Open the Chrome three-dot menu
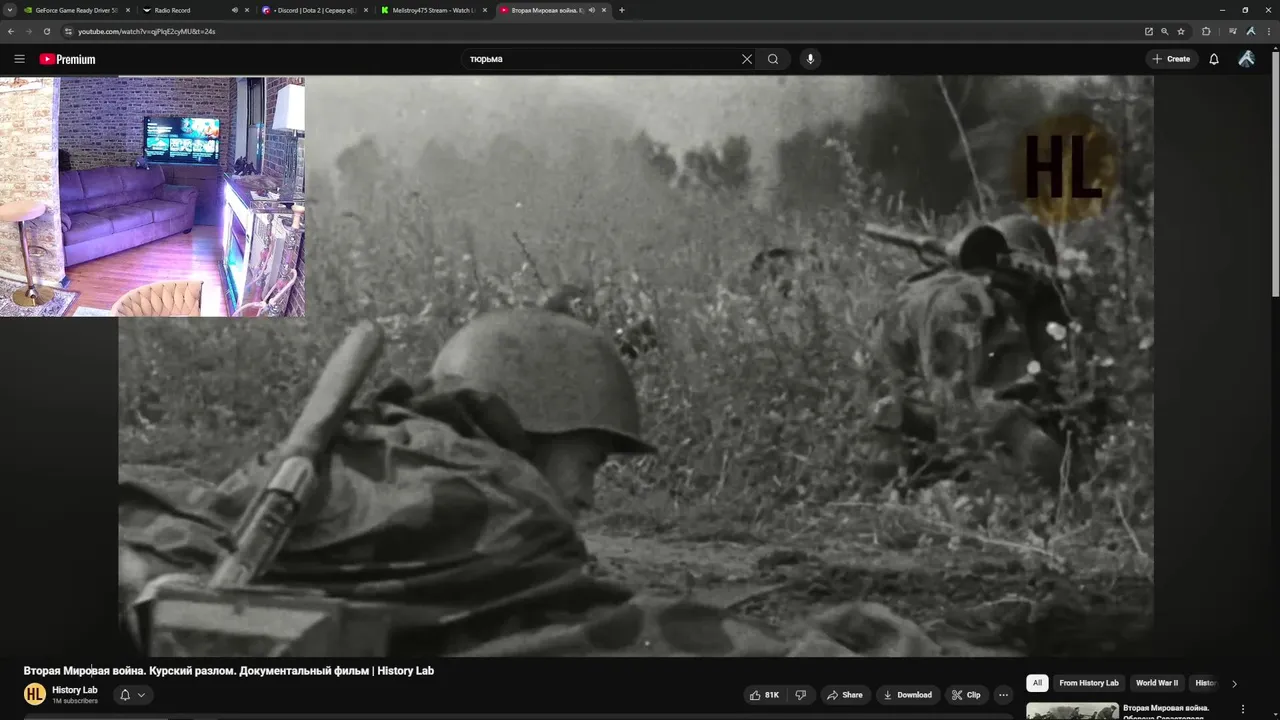Image resolution: width=1280 pixels, height=720 pixels. point(1269,31)
